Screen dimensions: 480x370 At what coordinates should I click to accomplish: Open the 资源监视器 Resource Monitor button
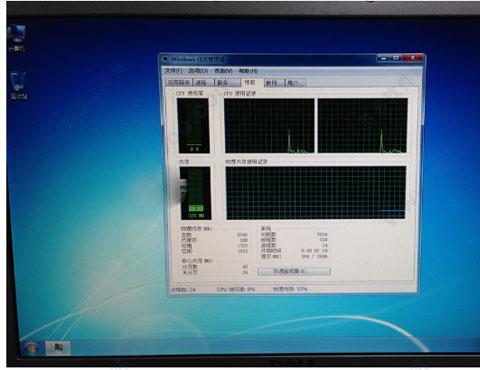click(294, 271)
